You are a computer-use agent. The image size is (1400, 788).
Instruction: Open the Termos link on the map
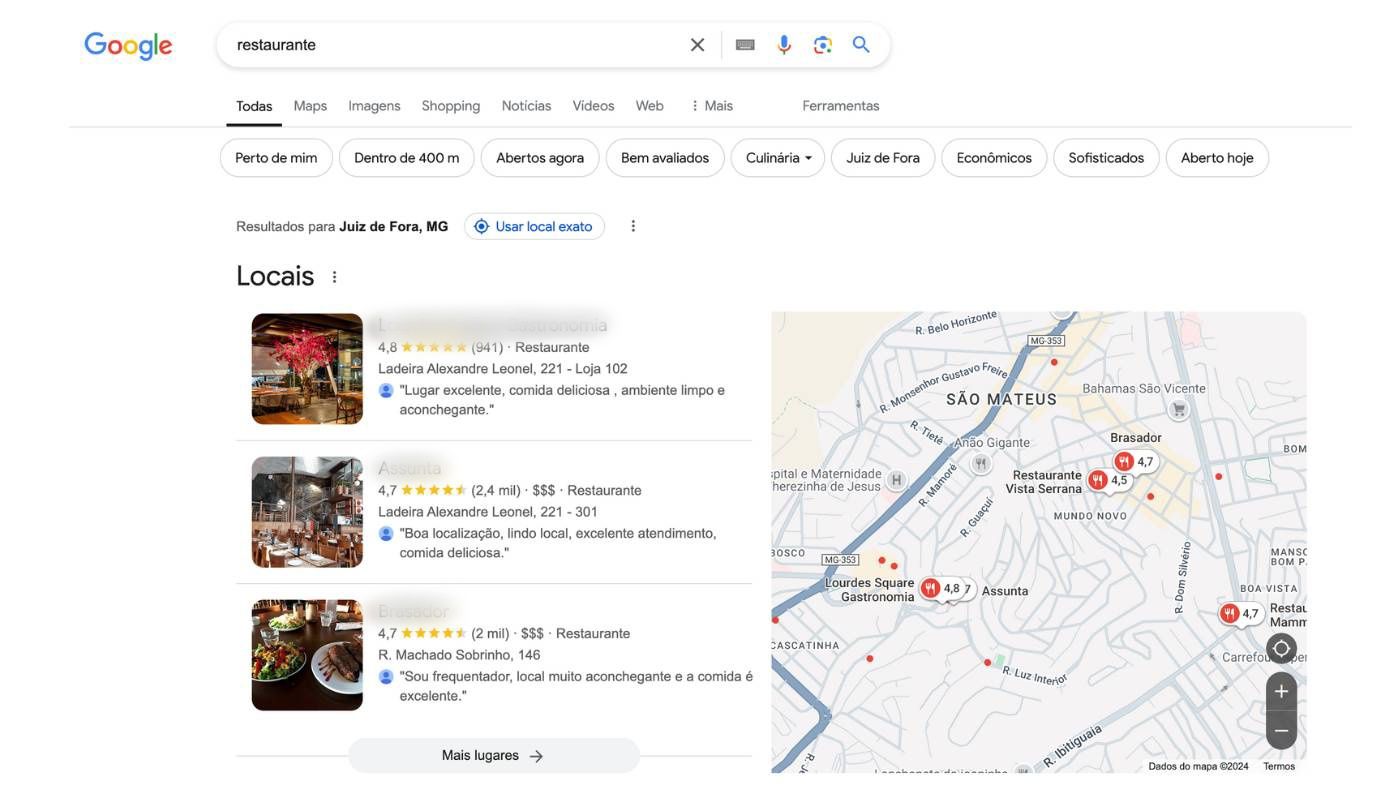pyautogui.click(x=1279, y=765)
